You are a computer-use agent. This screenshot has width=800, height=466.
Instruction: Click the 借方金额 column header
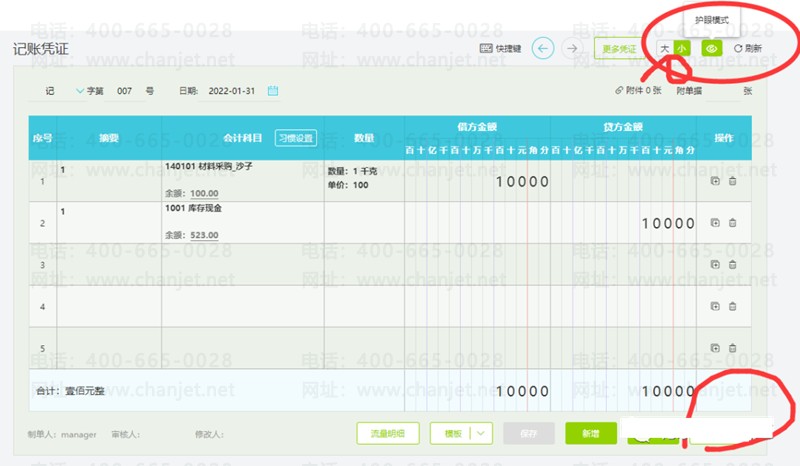pyautogui.click(x=477, y=127)
